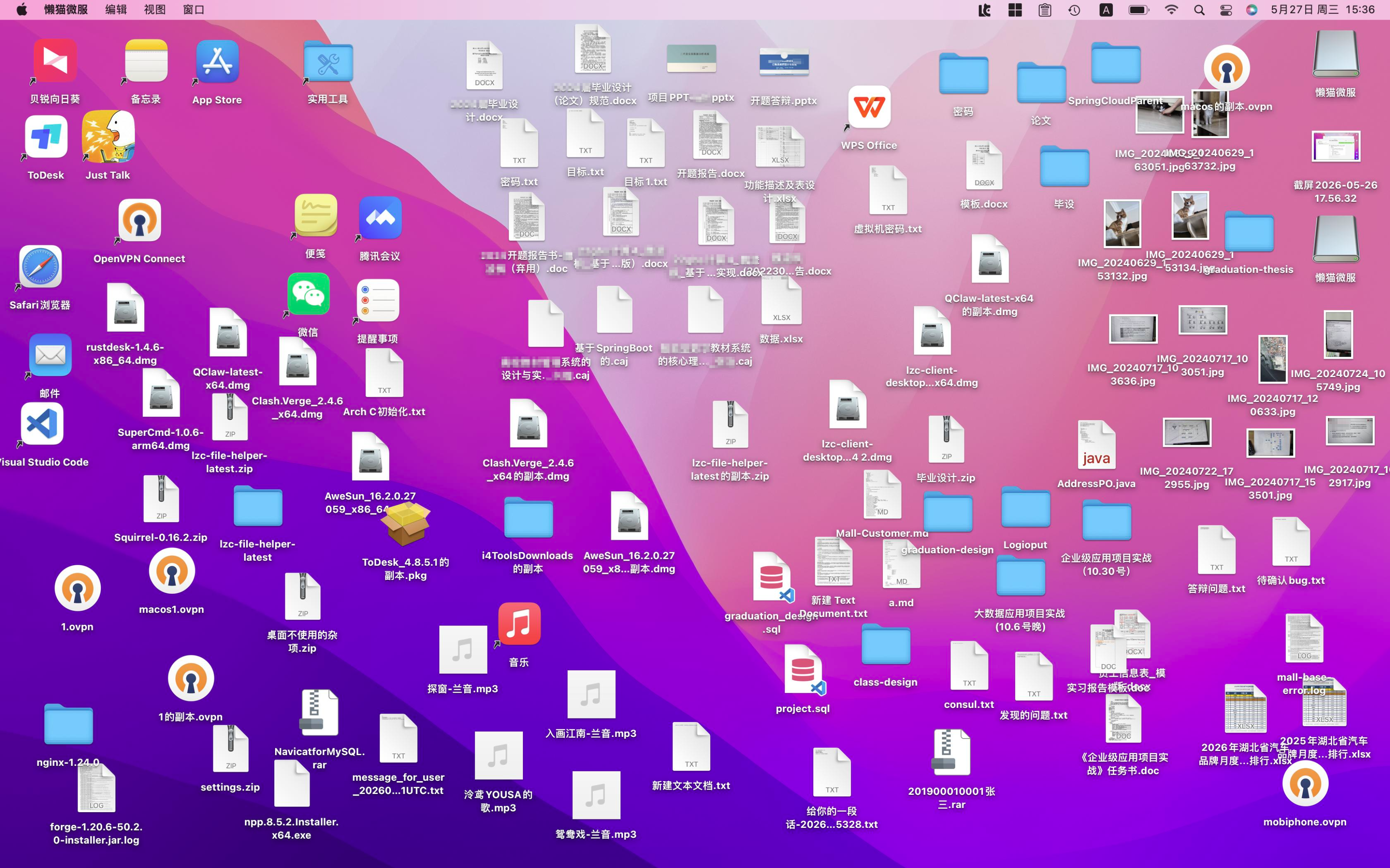The width and height of the screenshot is (1390, 868).
Task: Open the 视图 menu
Action: 154,10
